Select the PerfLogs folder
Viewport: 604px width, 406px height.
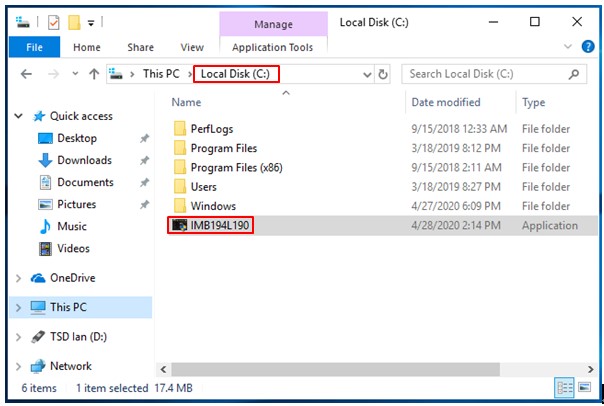[212, 129]
